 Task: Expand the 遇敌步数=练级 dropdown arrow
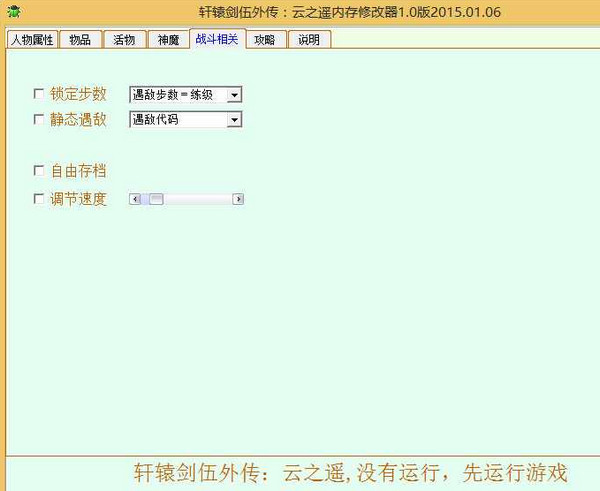click(x=234, y=95)
